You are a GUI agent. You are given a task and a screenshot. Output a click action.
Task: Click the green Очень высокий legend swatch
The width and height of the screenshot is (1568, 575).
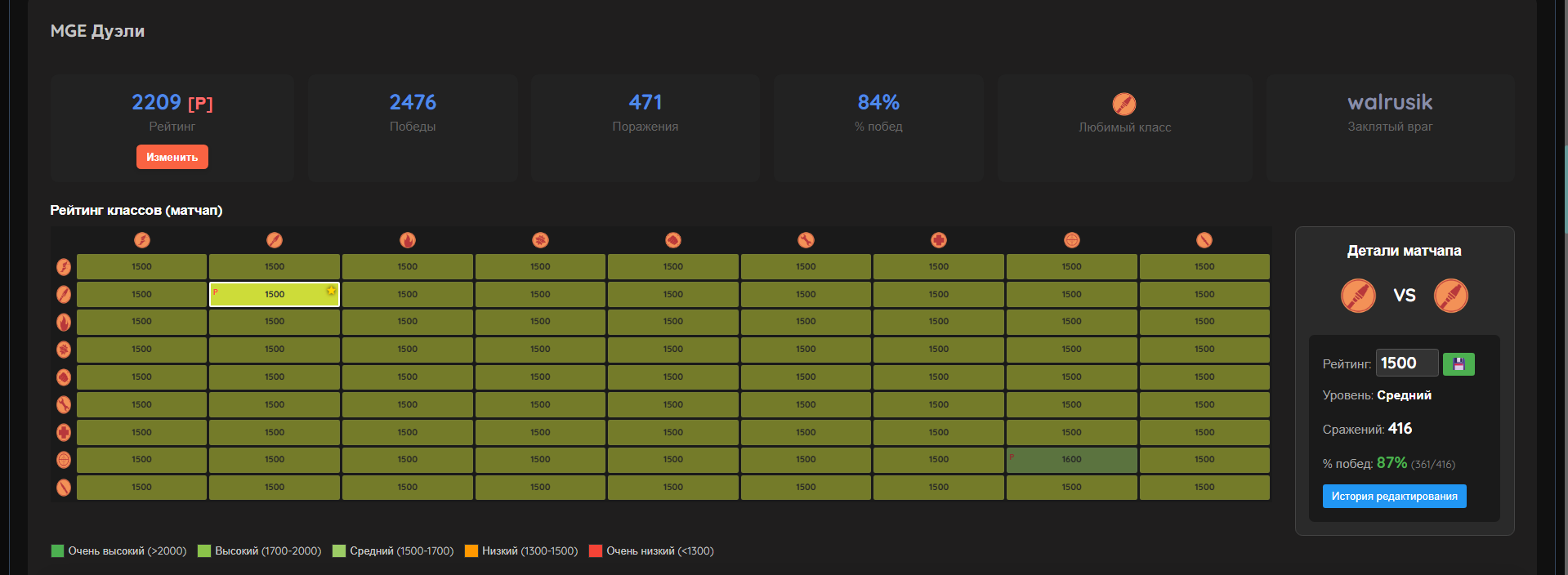coord(57,551)
